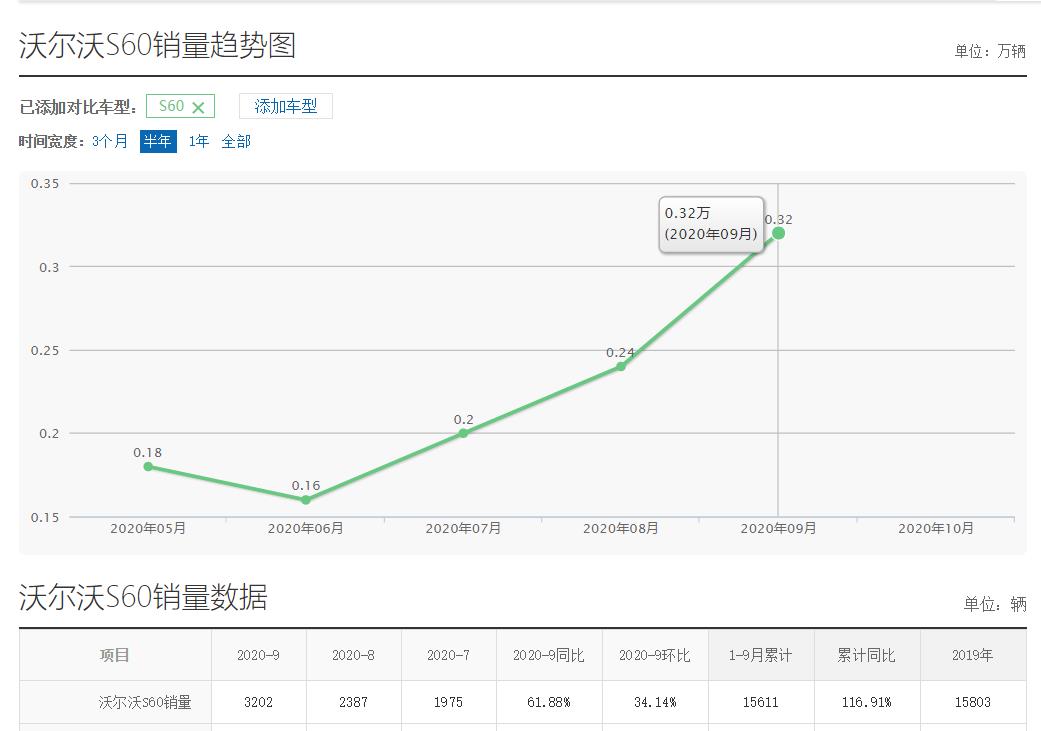Remove the S60 comparison model with the X icon
The width and height of the screenshot is (1041, 731).
tap(198, 107)
